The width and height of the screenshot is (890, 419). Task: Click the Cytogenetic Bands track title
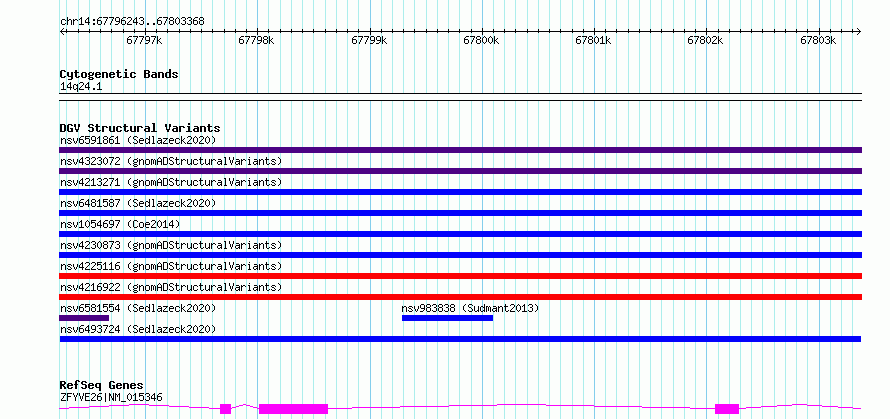point(119,74)
